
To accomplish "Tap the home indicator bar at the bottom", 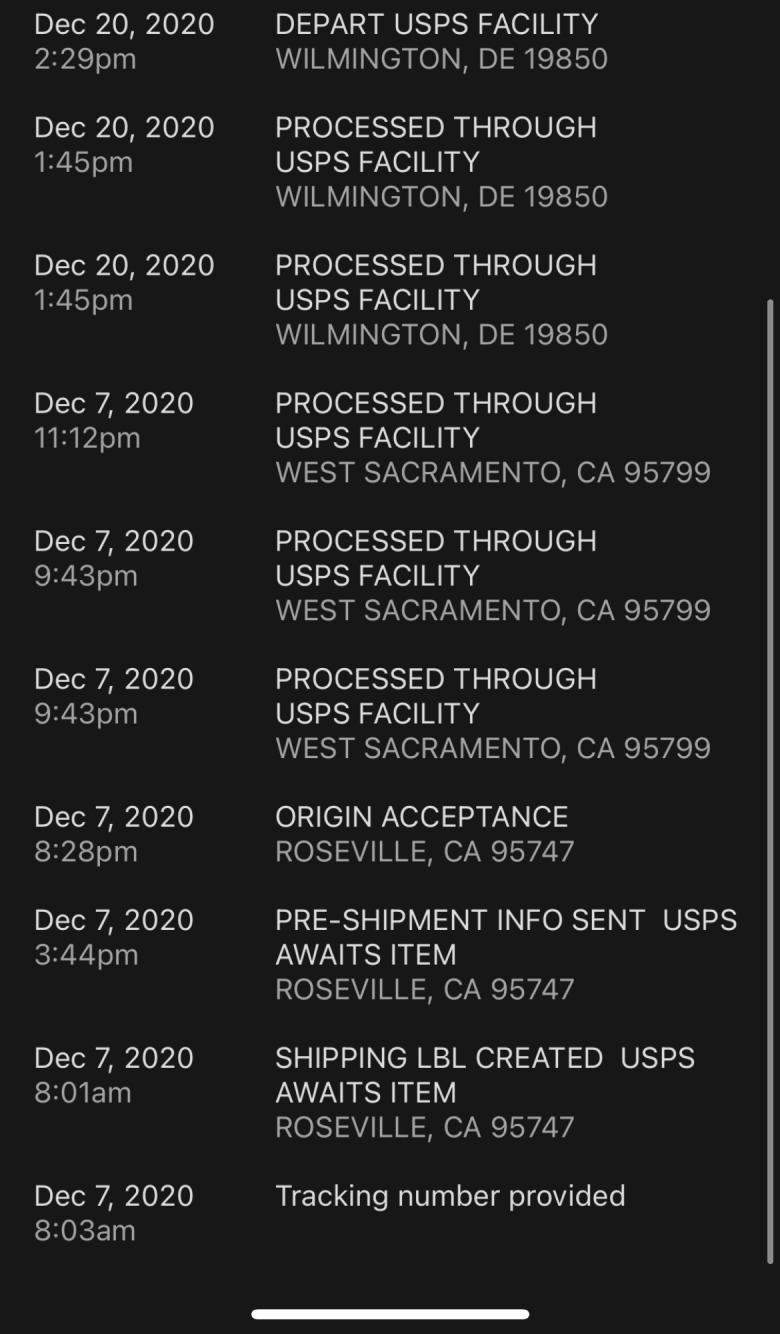I will click(x=390, y=1314).
